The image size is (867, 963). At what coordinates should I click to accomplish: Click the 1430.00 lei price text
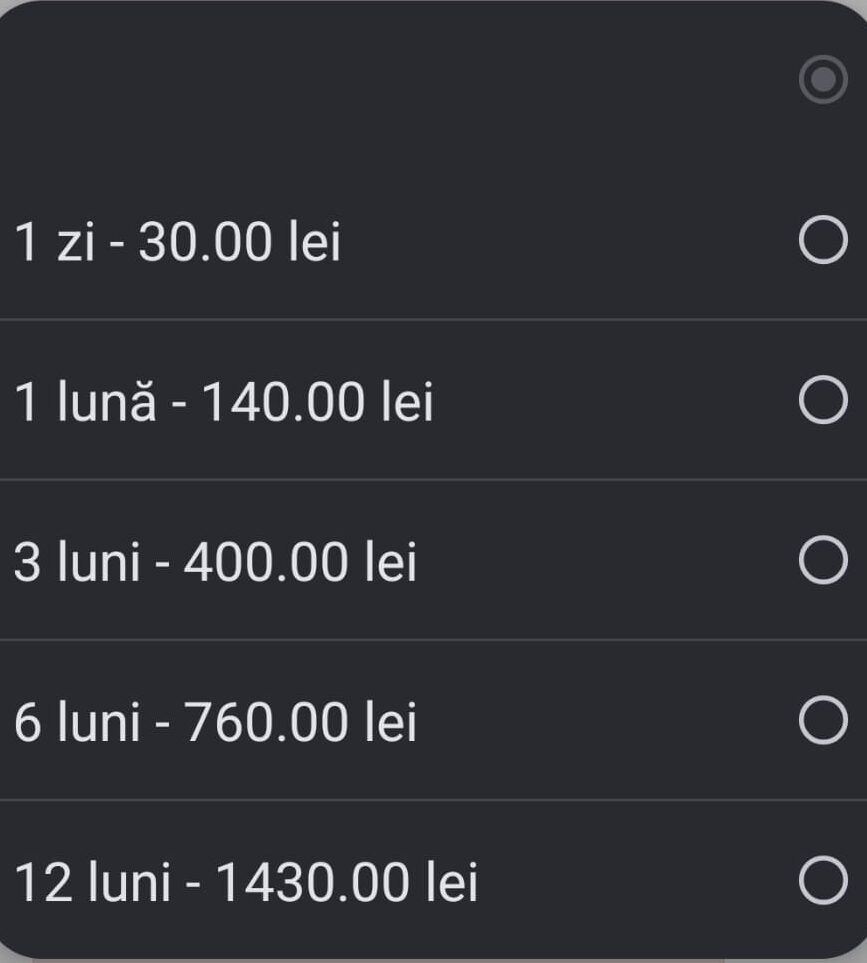347,883
